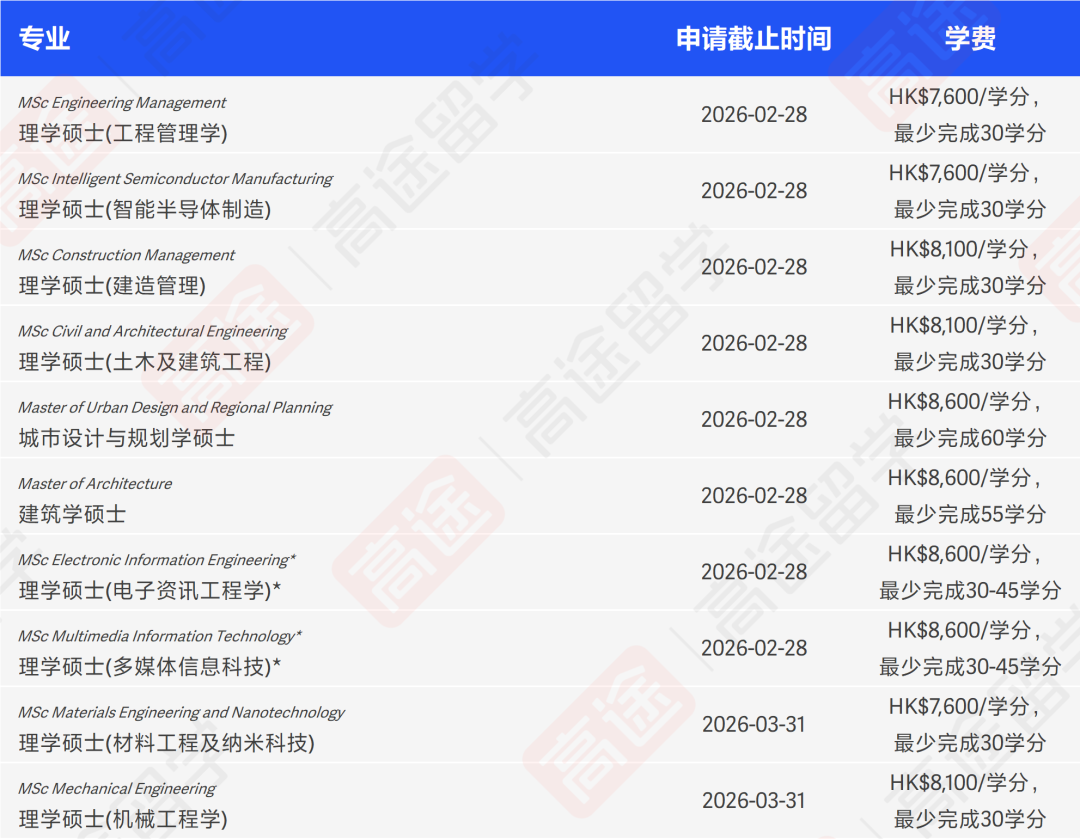Select 理学硕士(建造管理) text
This screenshot has height=839, width=1080.
(112, 286)
